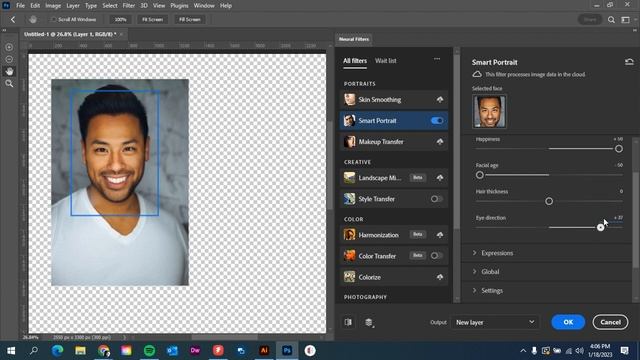Check Scroll All Windows option
This screenshot has height=360, width=640.
point(53,20)
